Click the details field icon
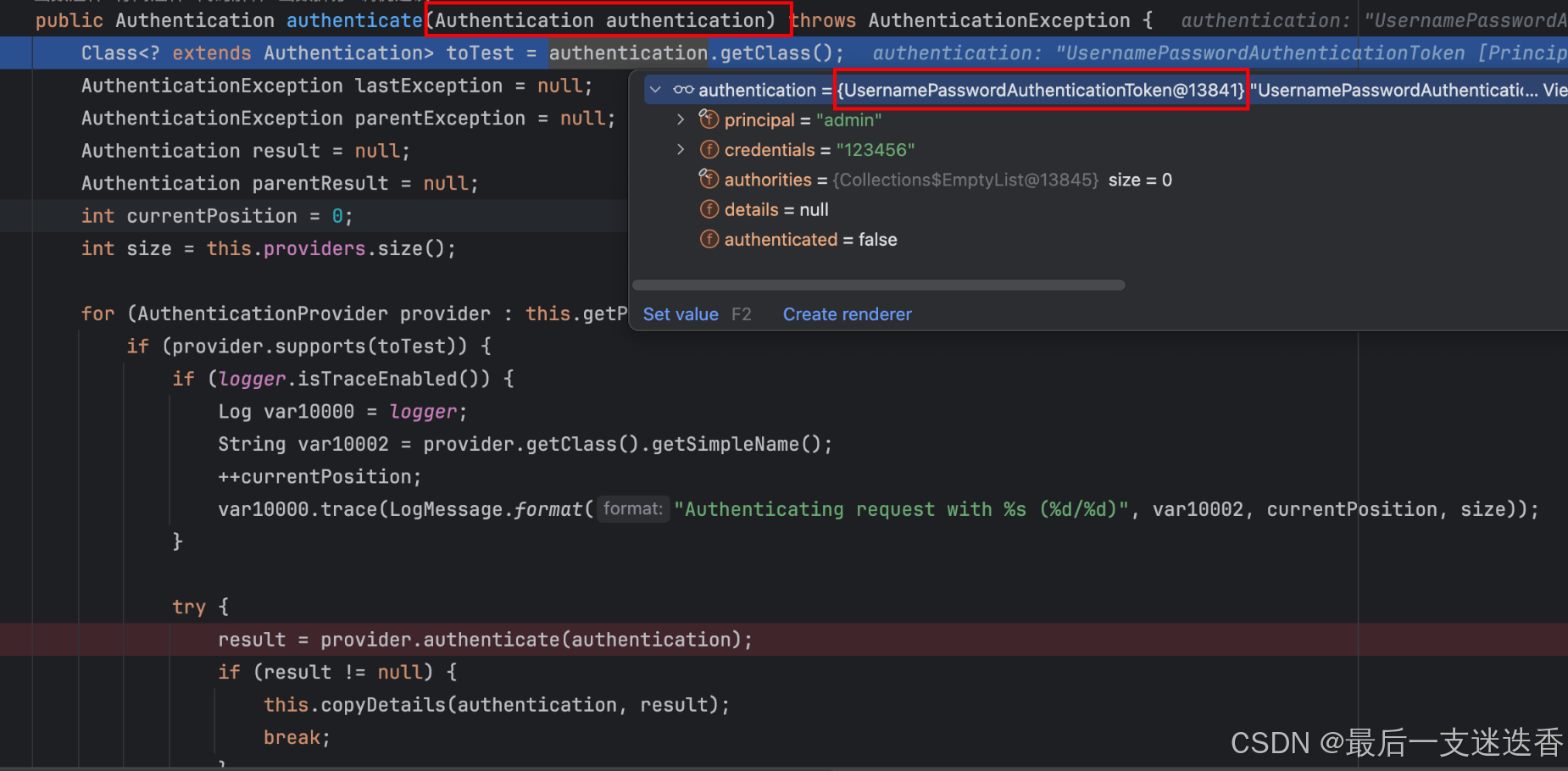The image size is (1568, 771). click(709, 209)
